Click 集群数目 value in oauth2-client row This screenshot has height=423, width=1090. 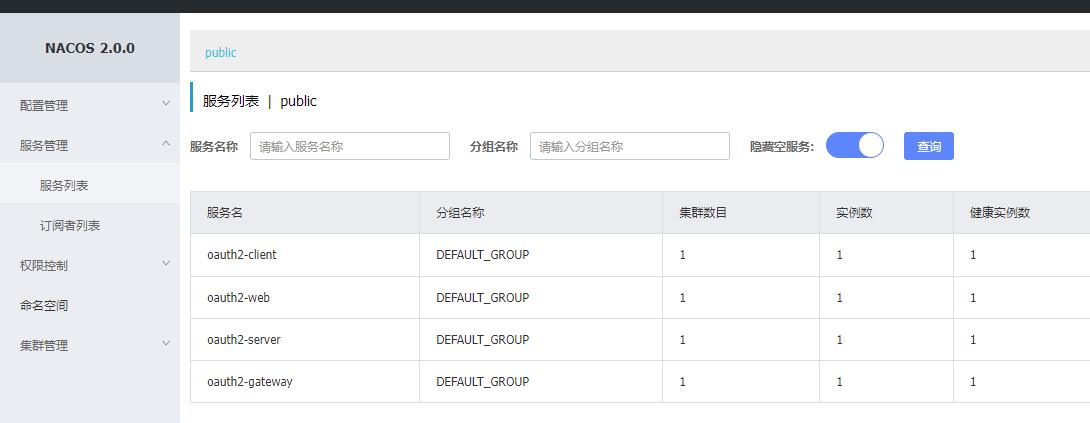tap(683, 255)
